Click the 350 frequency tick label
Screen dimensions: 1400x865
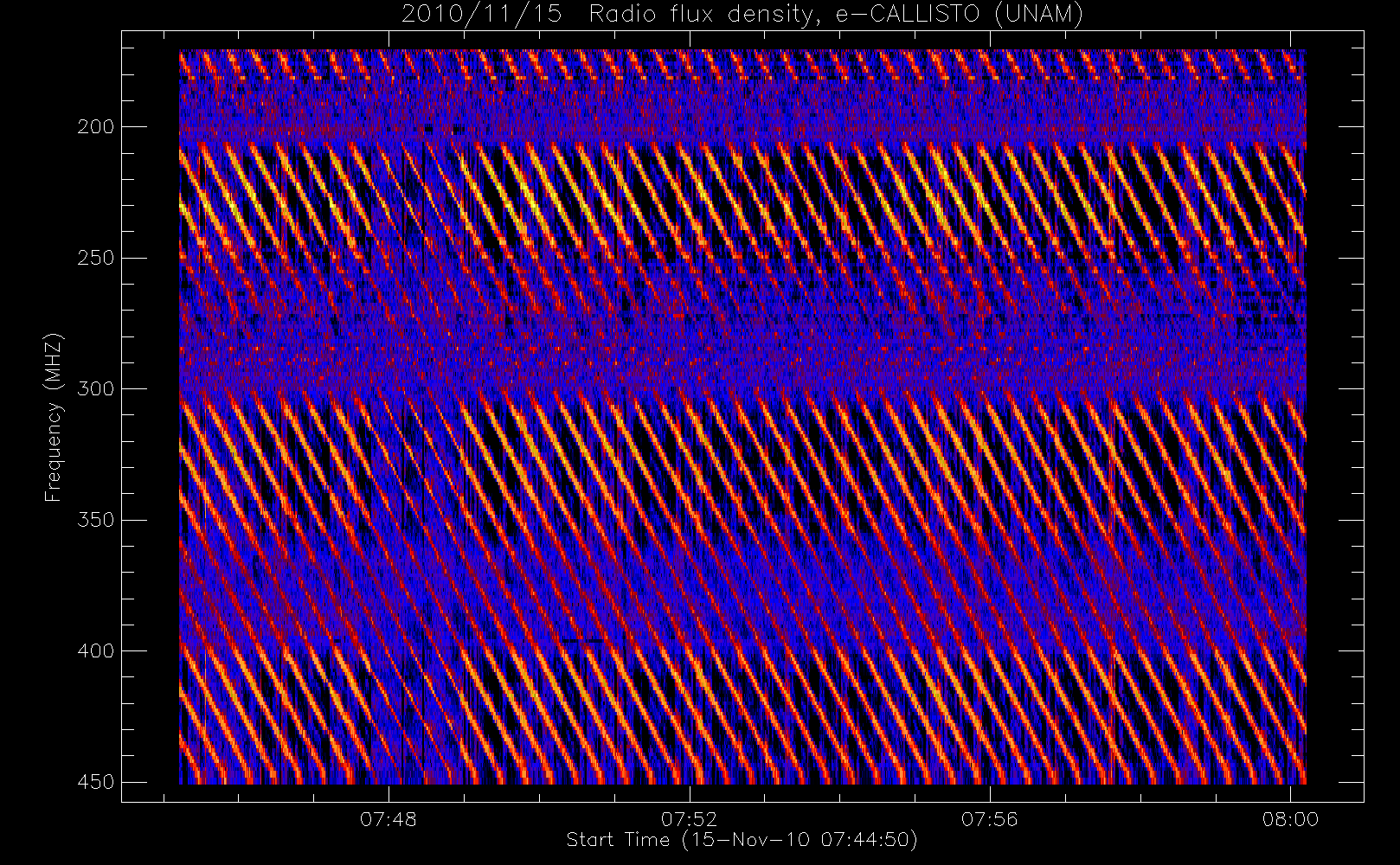click(96, 520)
